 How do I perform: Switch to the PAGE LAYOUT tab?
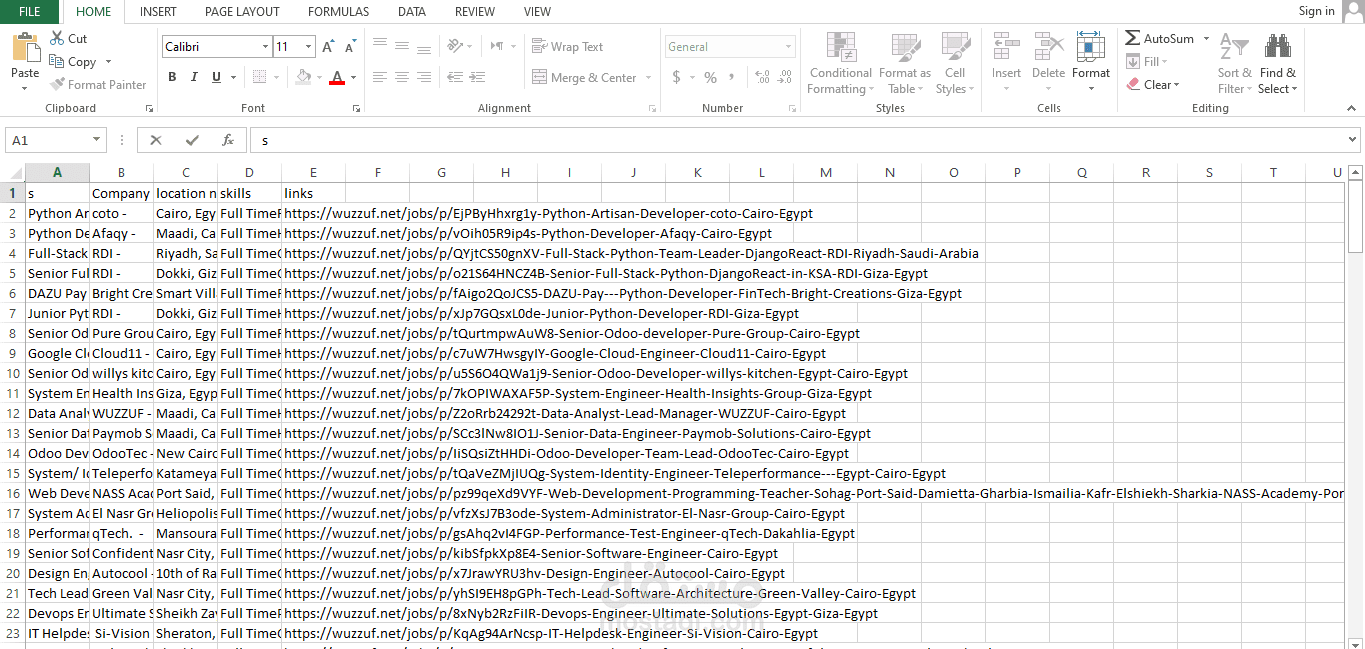coord(242,12)
